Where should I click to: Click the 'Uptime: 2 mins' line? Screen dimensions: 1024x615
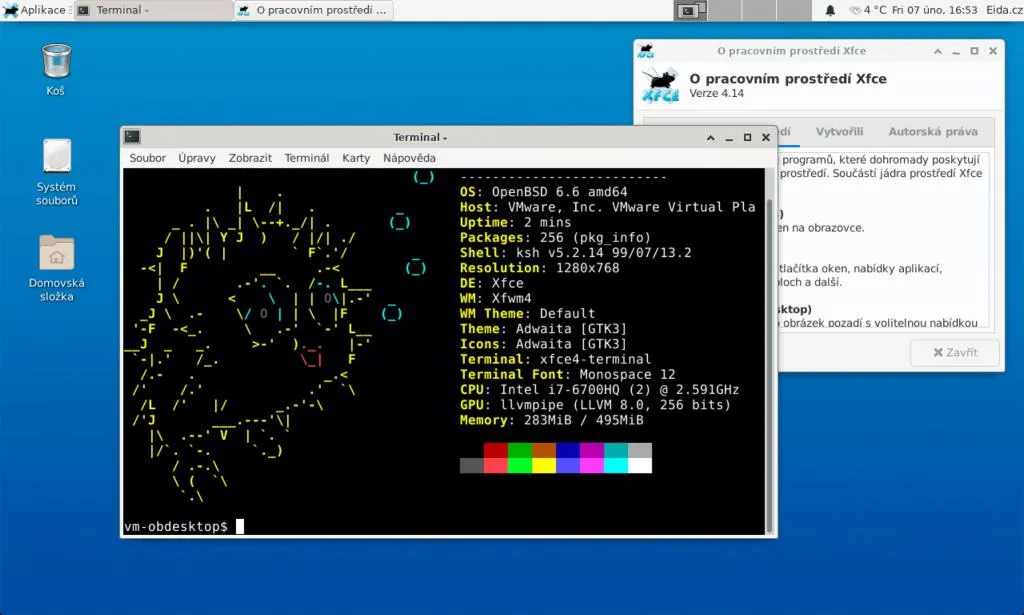click(515, 222)
